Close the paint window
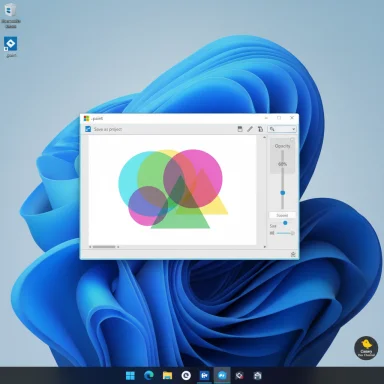 292,118
